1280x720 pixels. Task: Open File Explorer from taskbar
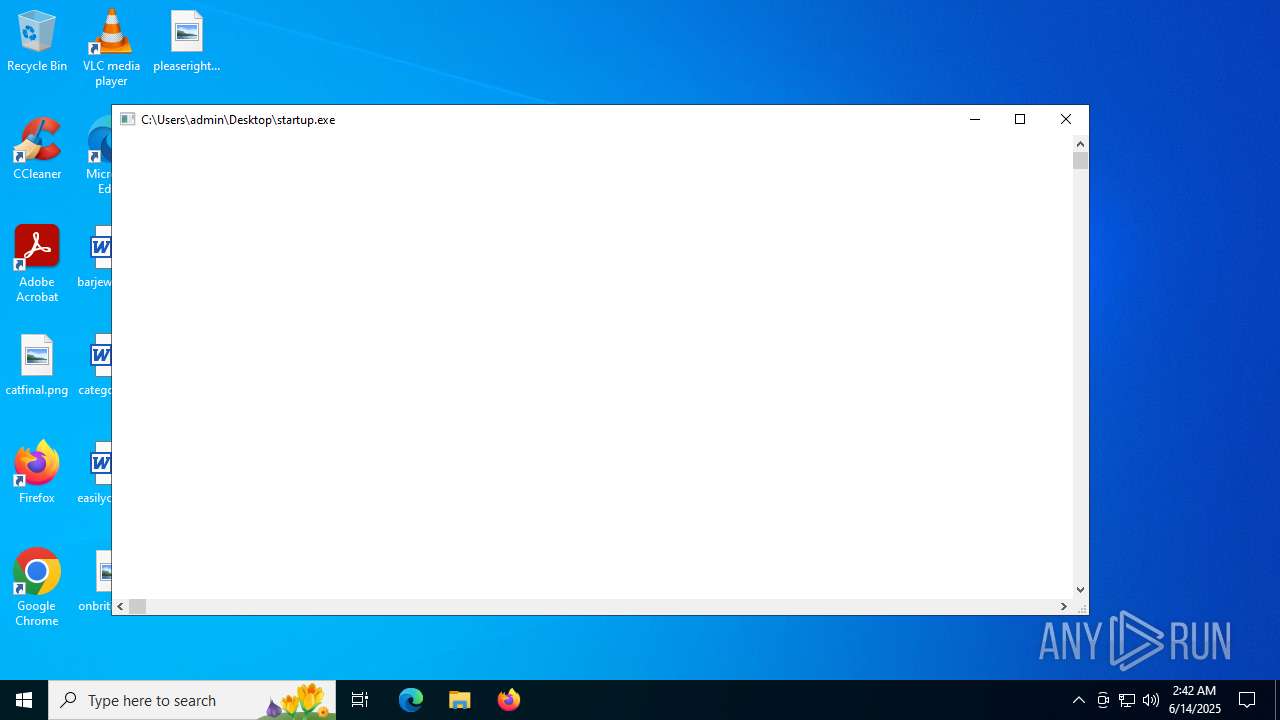(x=460, y=700)
